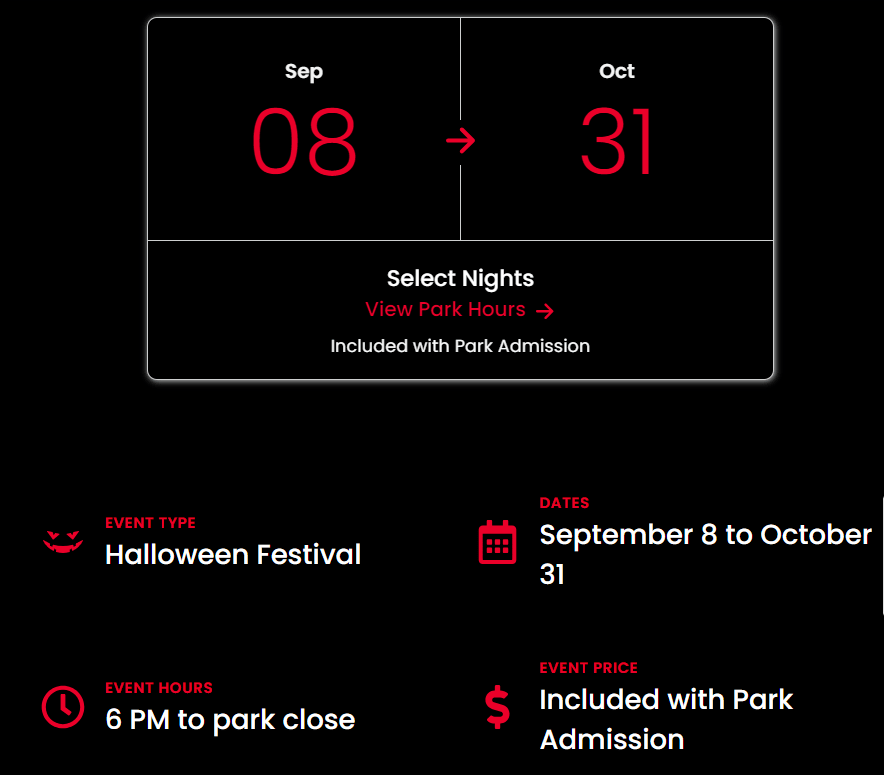The image size is (884, 775).
Task: Click the red calendar icon
Action: 497,542
